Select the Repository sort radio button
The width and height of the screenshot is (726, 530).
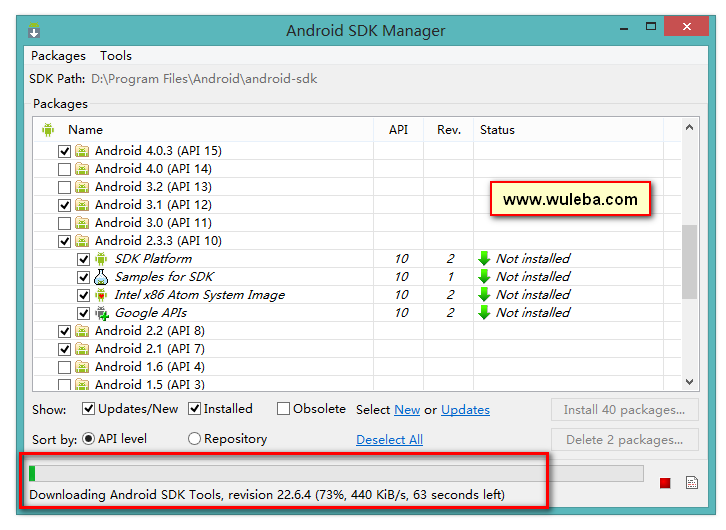[194, 438]
